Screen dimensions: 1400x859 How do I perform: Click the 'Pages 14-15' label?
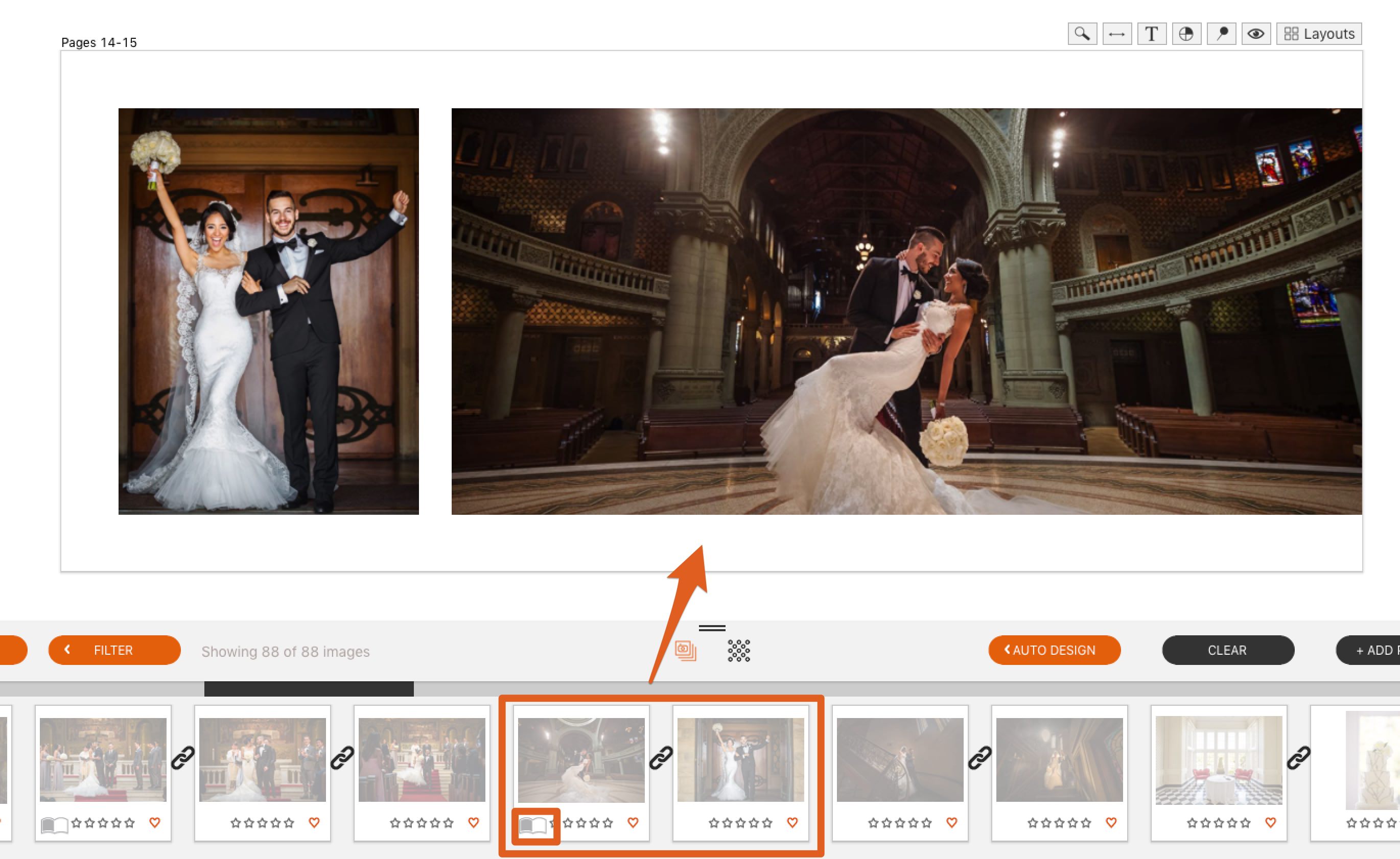click(x=99, y=42)
